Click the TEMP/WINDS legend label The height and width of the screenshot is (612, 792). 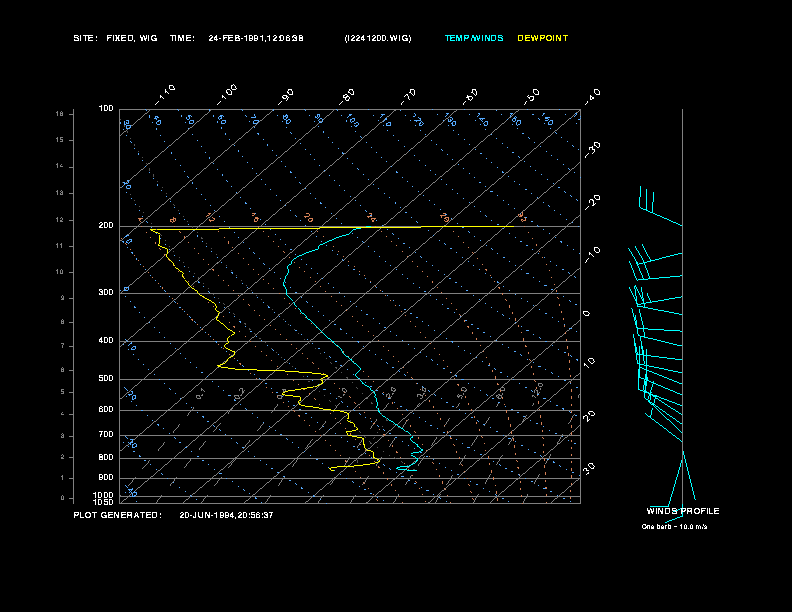[x=474, y=38]
